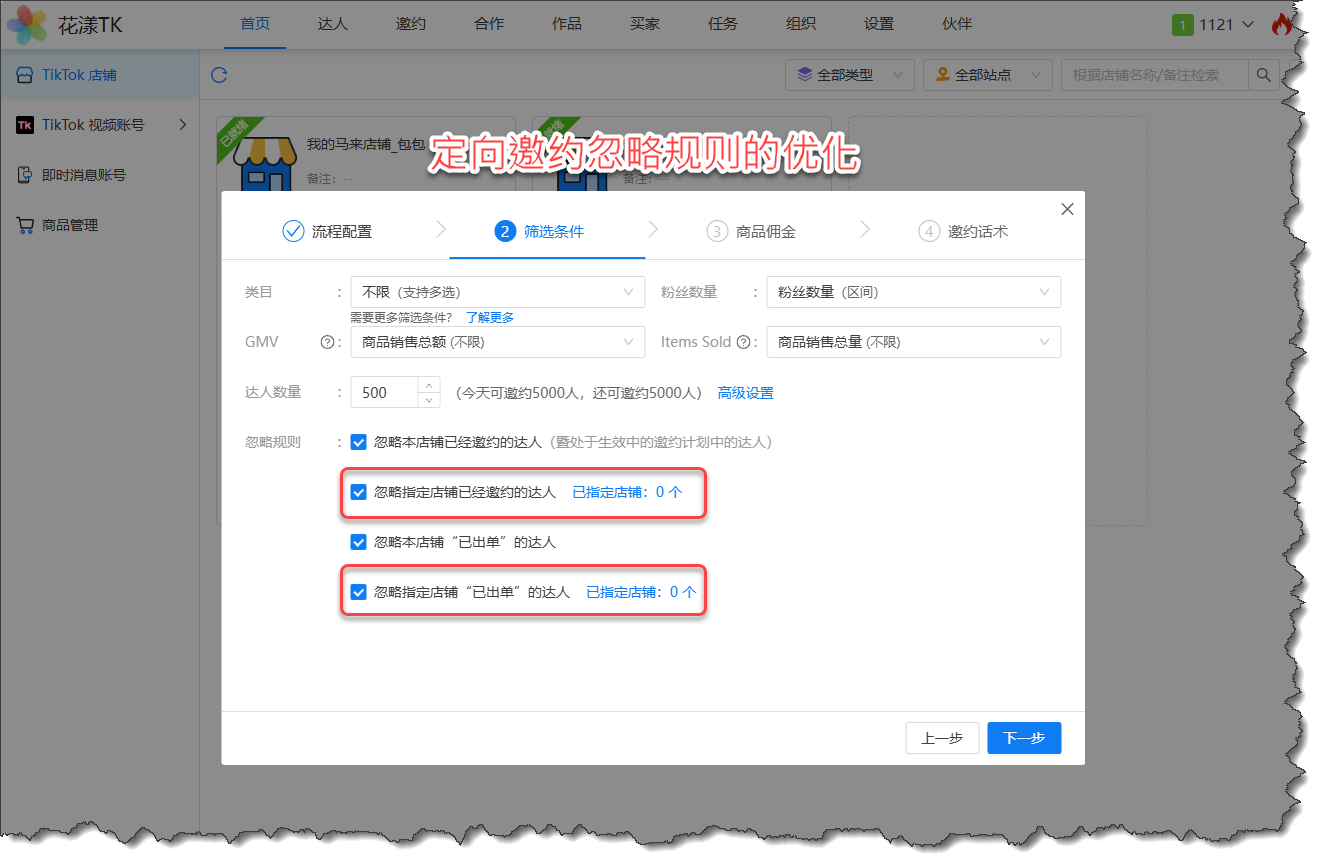Image resolution: width=1329 pixels, height=868 pixels.
Task: Click the 达人数量 number input field
Action: 384,393
